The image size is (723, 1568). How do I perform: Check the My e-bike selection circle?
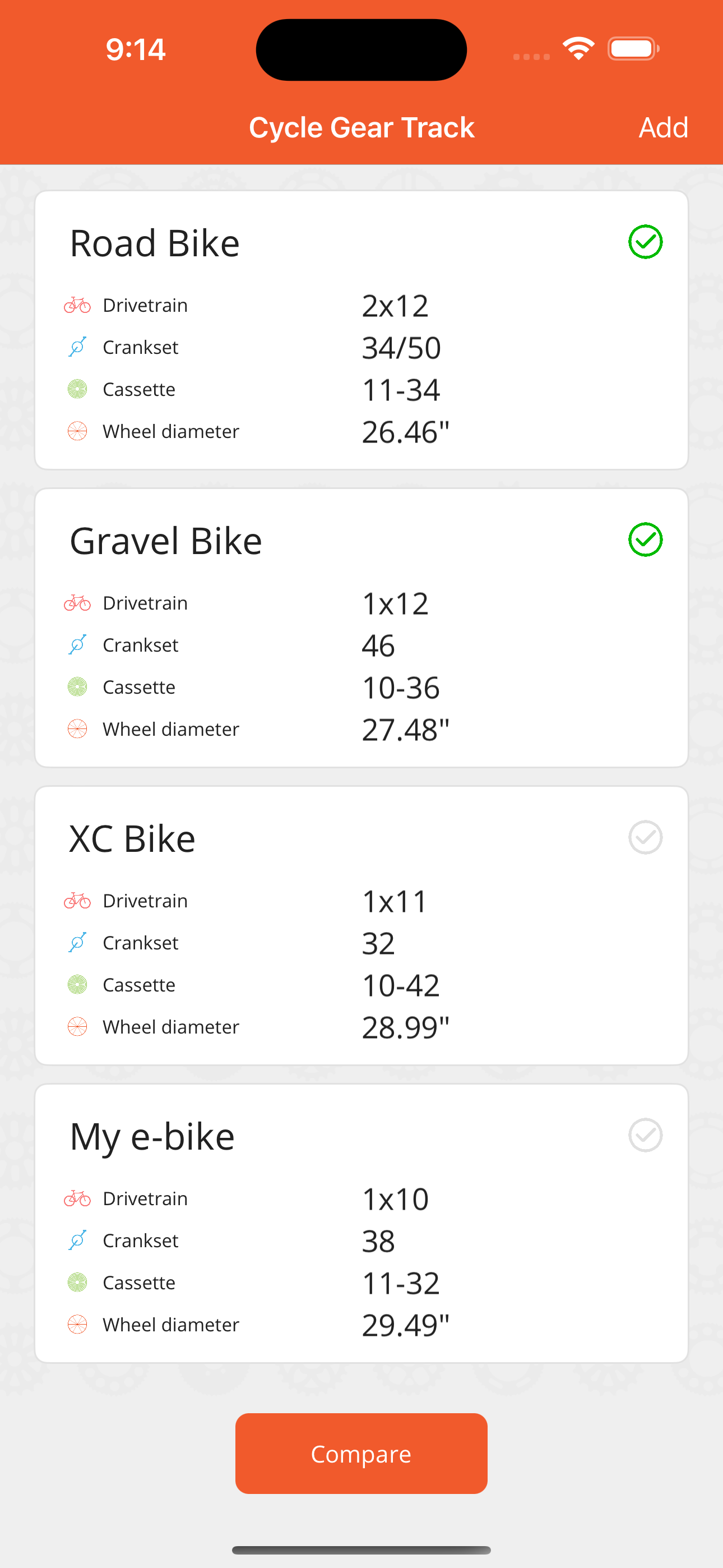(x=645, y=1135)
